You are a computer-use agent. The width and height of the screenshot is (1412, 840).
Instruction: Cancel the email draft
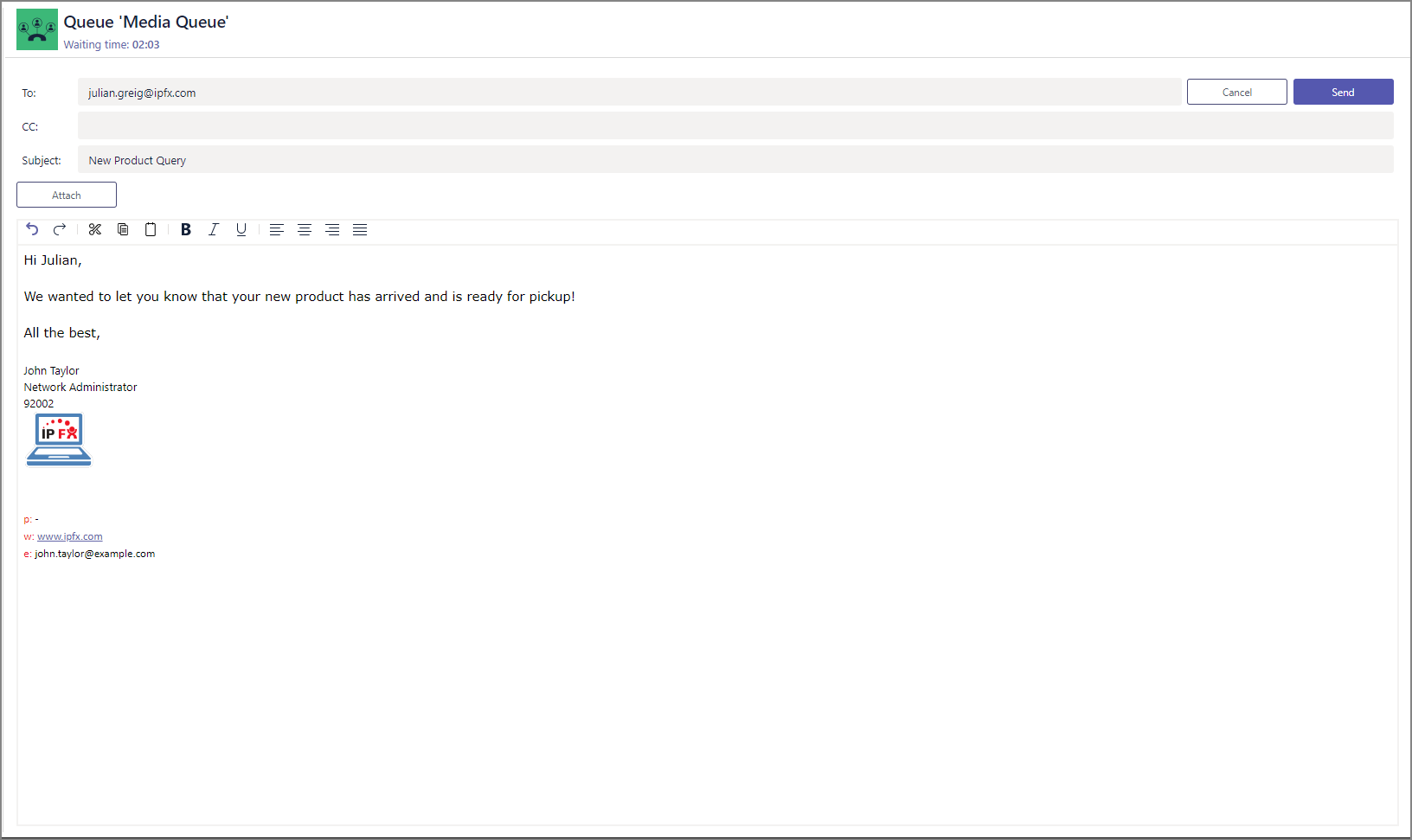point(1236,92)
